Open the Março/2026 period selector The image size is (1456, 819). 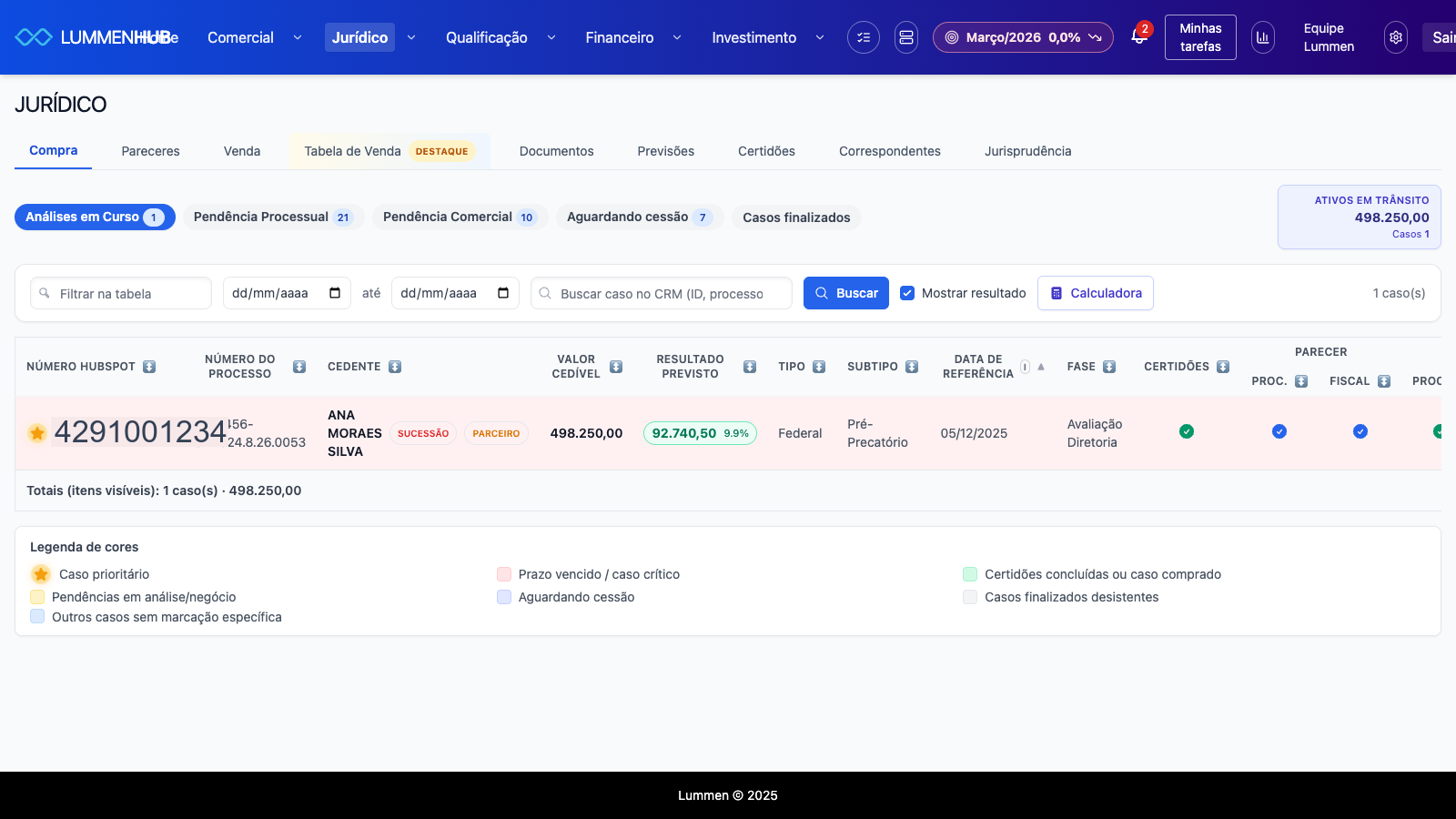tap(1022, 37)
